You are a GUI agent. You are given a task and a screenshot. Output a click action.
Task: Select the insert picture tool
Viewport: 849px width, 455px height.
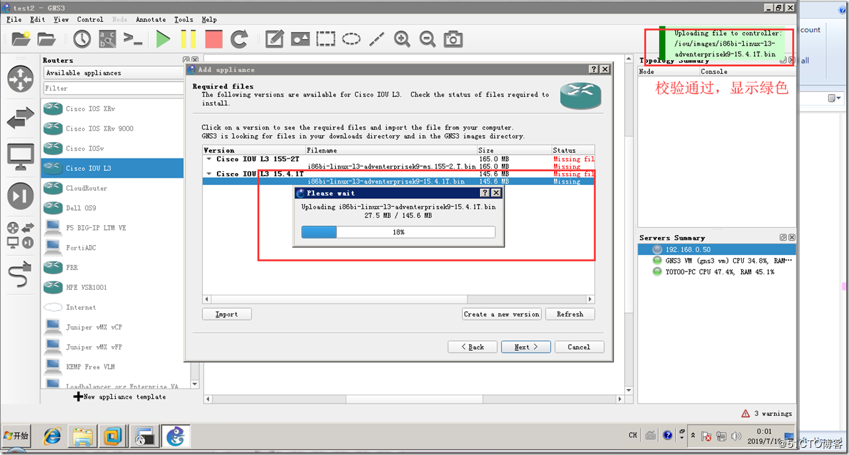tap(300, 39)
